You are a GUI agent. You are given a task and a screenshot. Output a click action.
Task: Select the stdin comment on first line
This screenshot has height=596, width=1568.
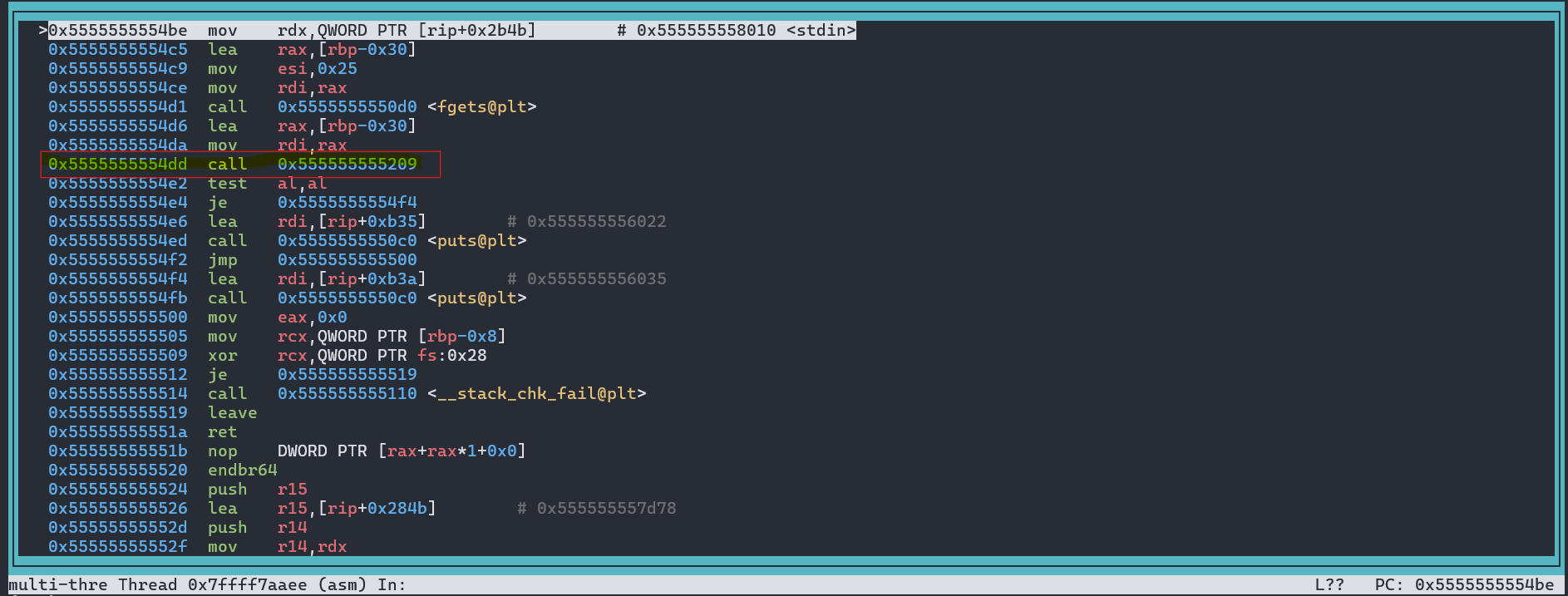click(x=736, y=31)
